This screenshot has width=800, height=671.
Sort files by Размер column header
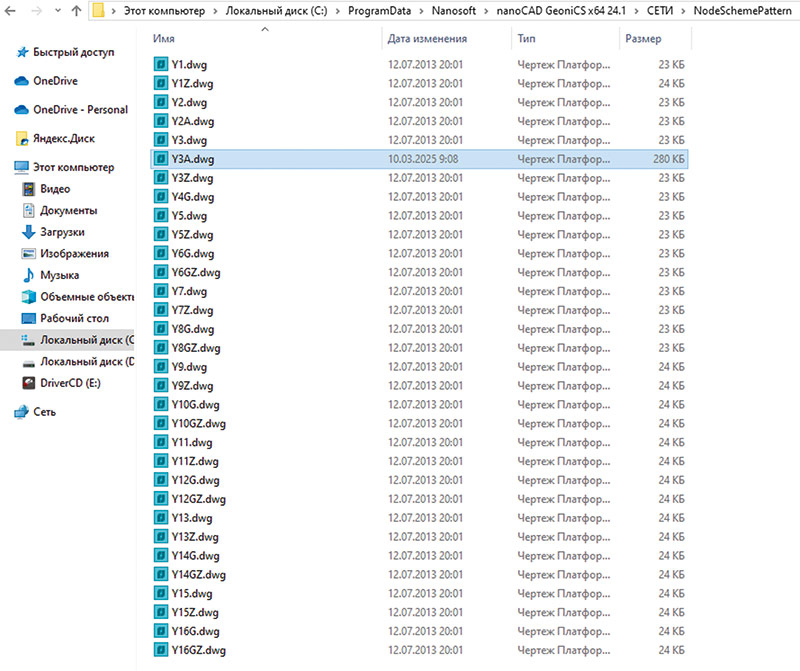pyautogui.click(x=642, y=39)
